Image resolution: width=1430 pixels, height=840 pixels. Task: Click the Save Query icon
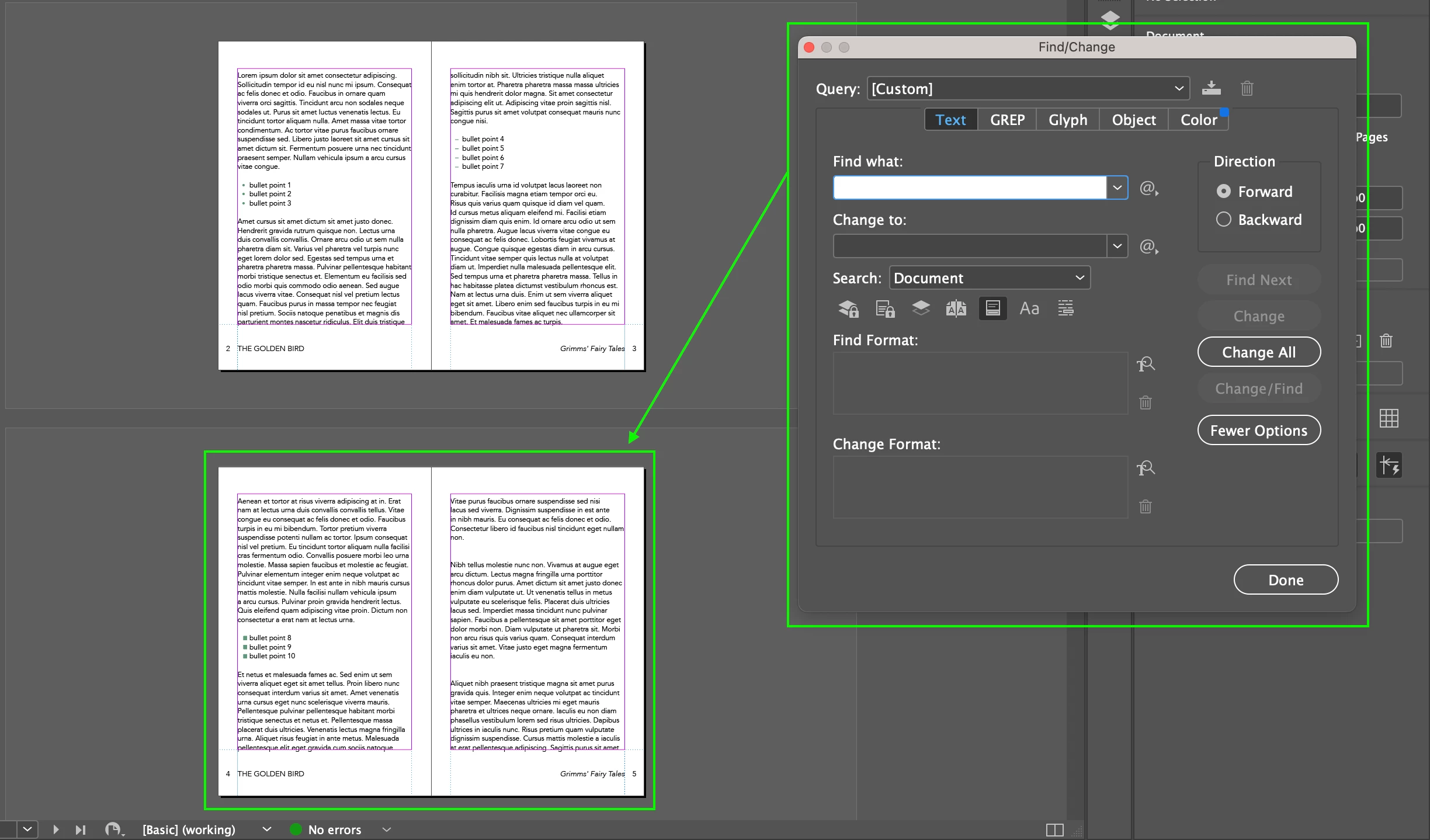[1211, 88]
